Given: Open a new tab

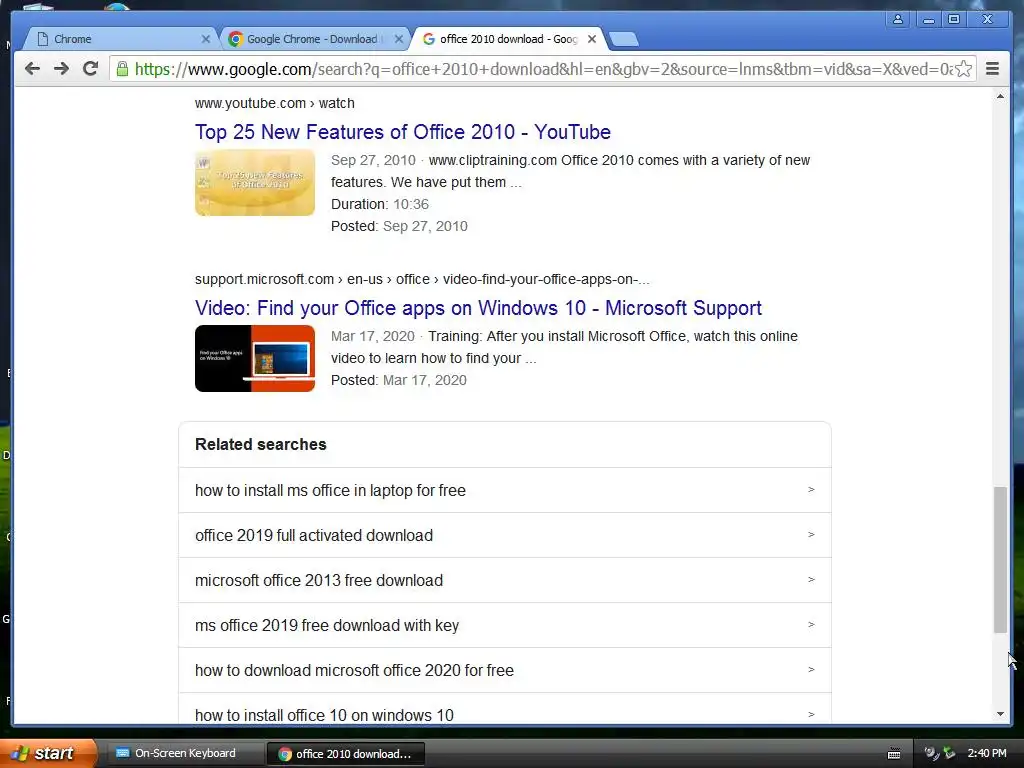Looking at the screenshot, I should 624,39.
